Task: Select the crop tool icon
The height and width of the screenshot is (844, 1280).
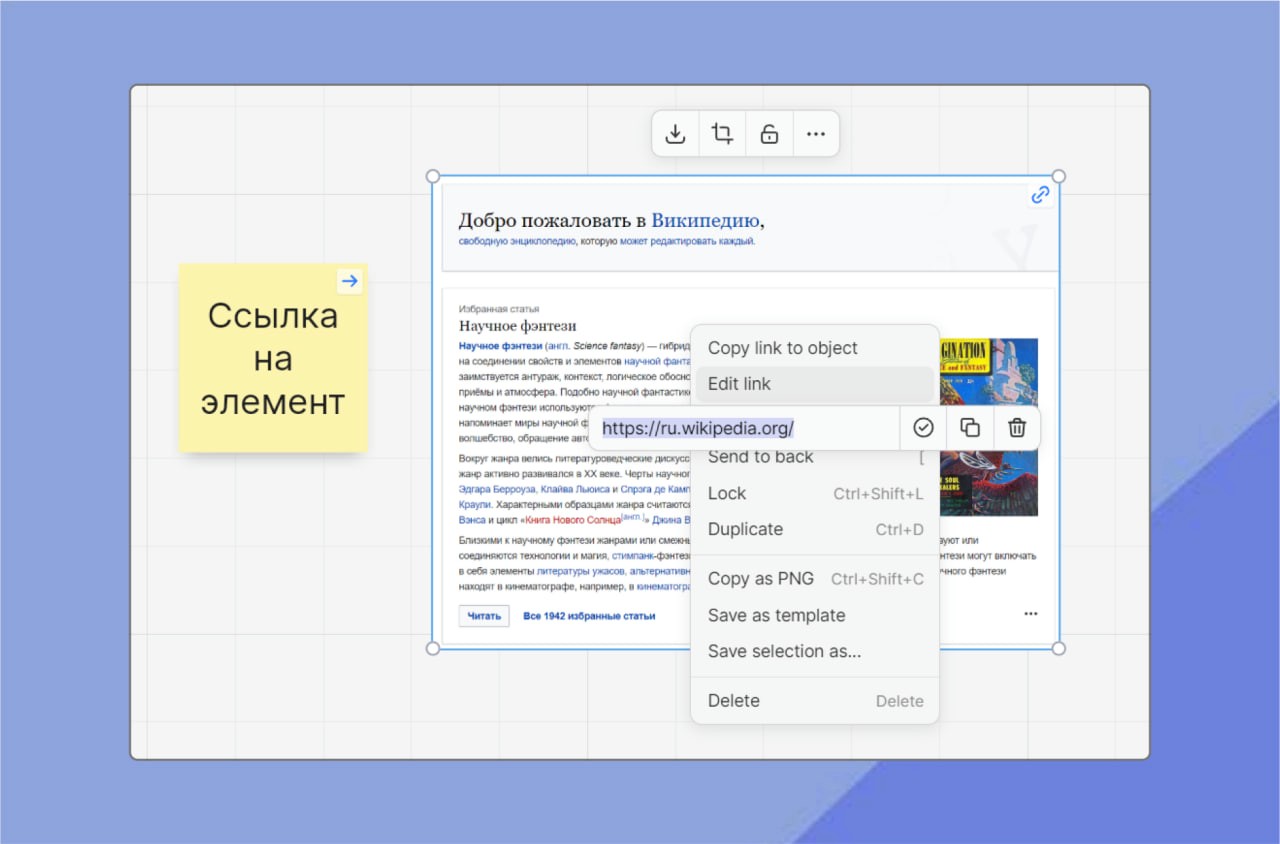Action: point(722,134)
